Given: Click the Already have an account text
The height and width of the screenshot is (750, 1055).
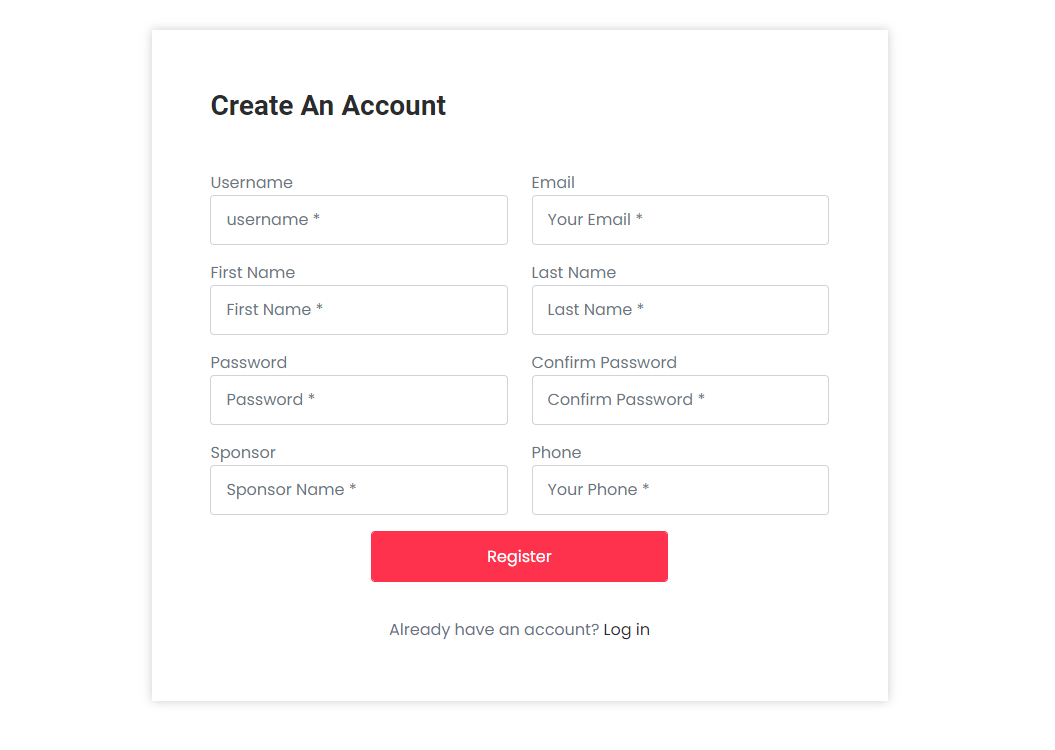Looking at the screenshot, I should pos(492,629).
